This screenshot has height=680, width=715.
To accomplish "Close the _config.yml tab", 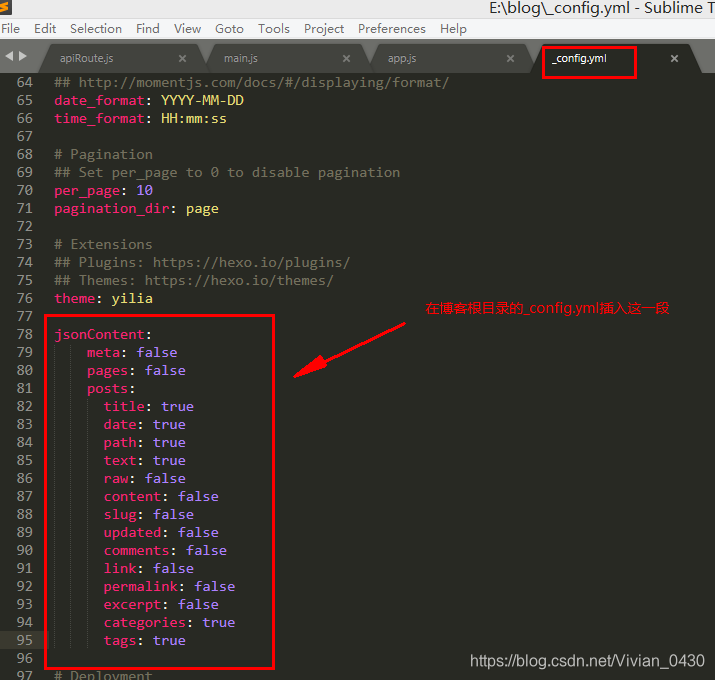I will [x=674, y=58].
